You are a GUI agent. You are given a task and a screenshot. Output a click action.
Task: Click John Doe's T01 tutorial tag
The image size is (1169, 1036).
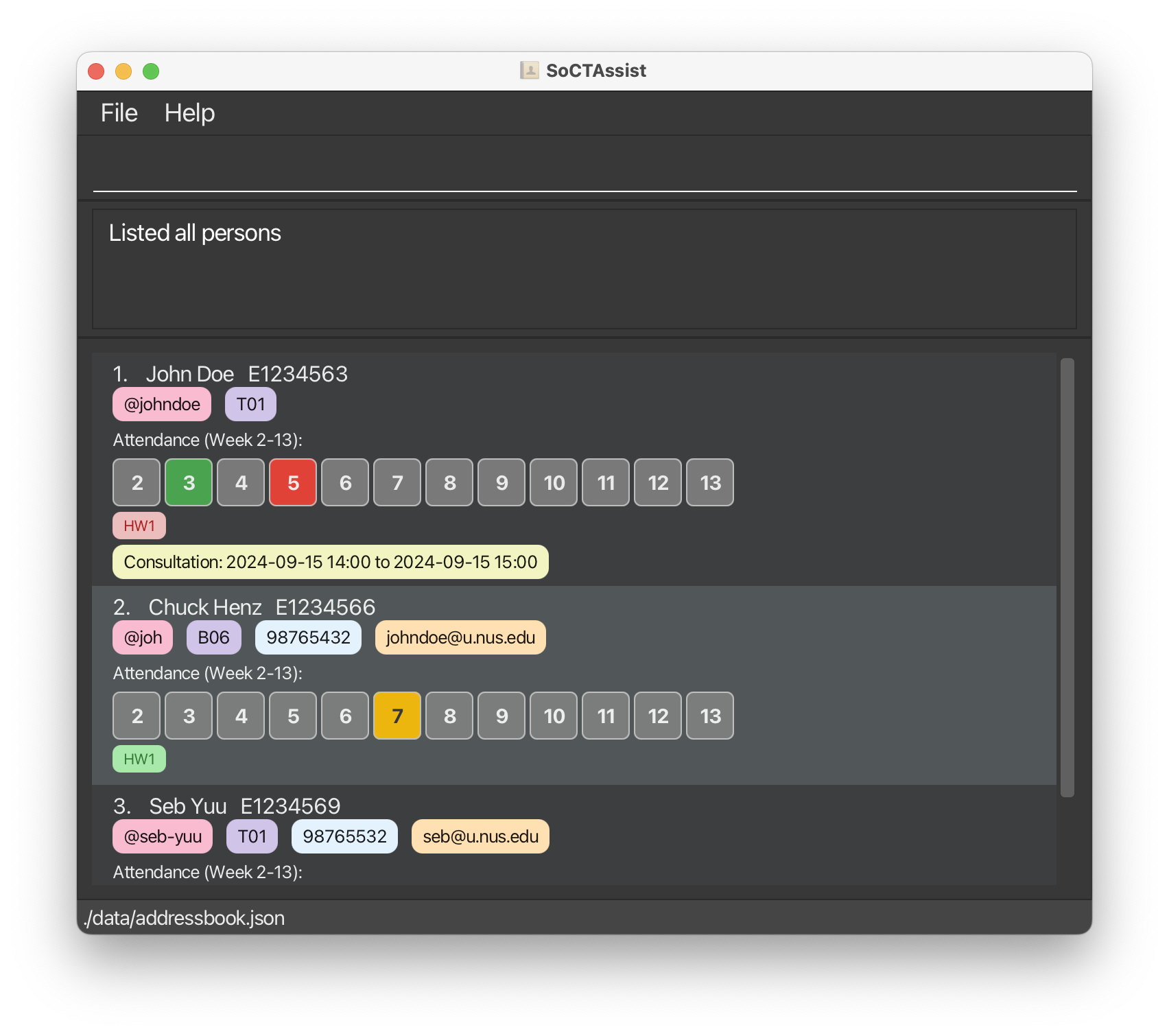(x=250, y=404)
